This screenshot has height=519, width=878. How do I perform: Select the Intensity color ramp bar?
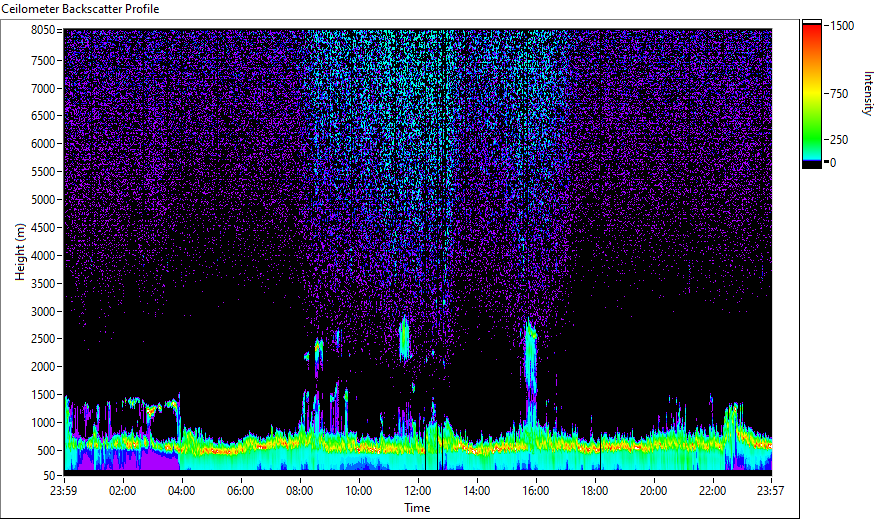811,94
